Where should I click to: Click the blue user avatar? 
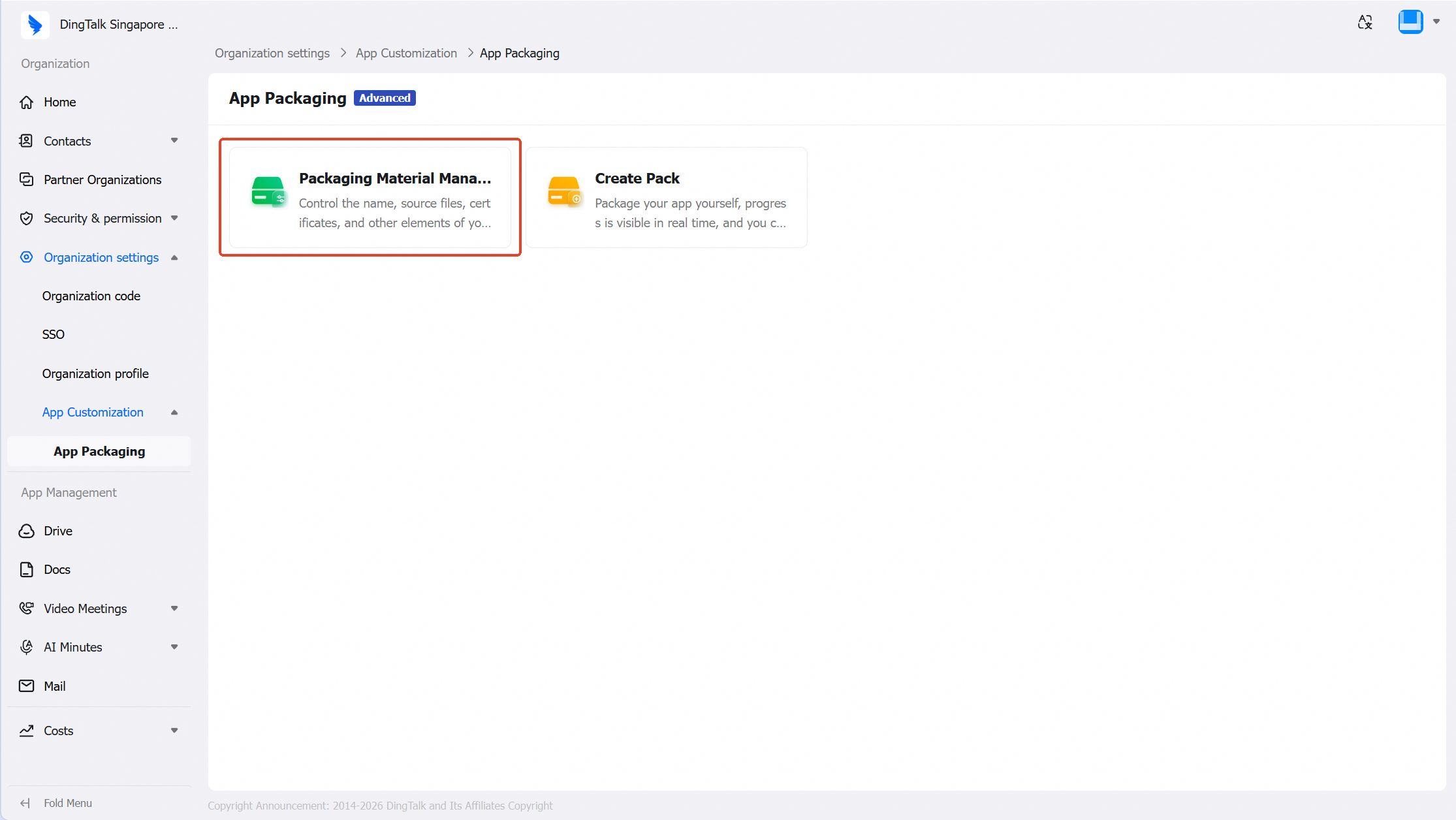[1411, 22]
